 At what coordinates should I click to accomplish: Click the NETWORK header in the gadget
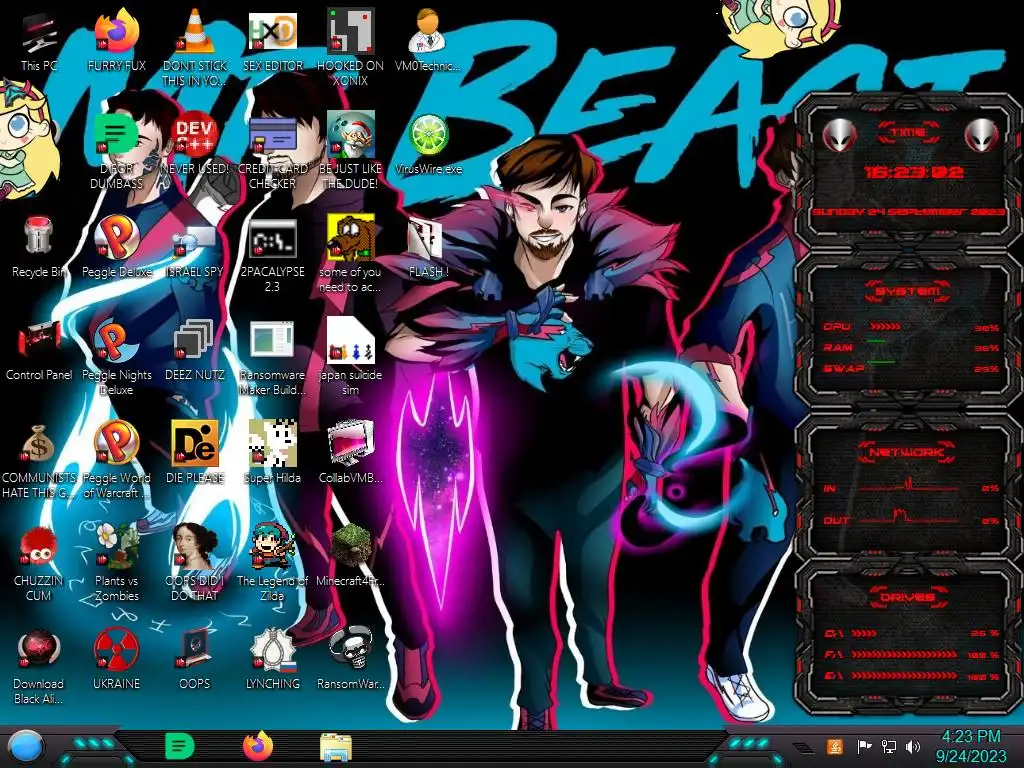click(907, 452)
